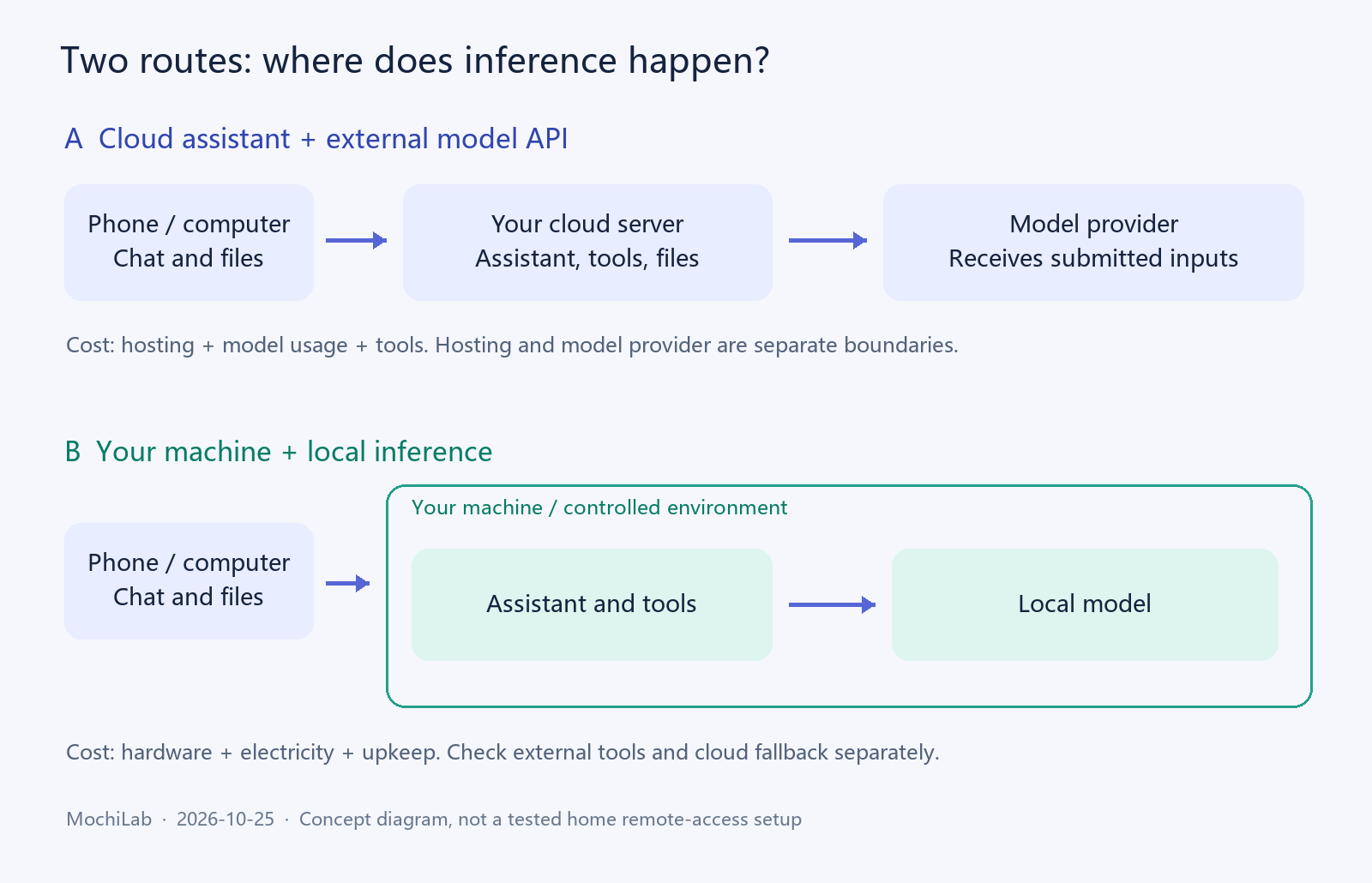
Task: Click "Receives submitted inputs" text
Action: pos(1093,259)
